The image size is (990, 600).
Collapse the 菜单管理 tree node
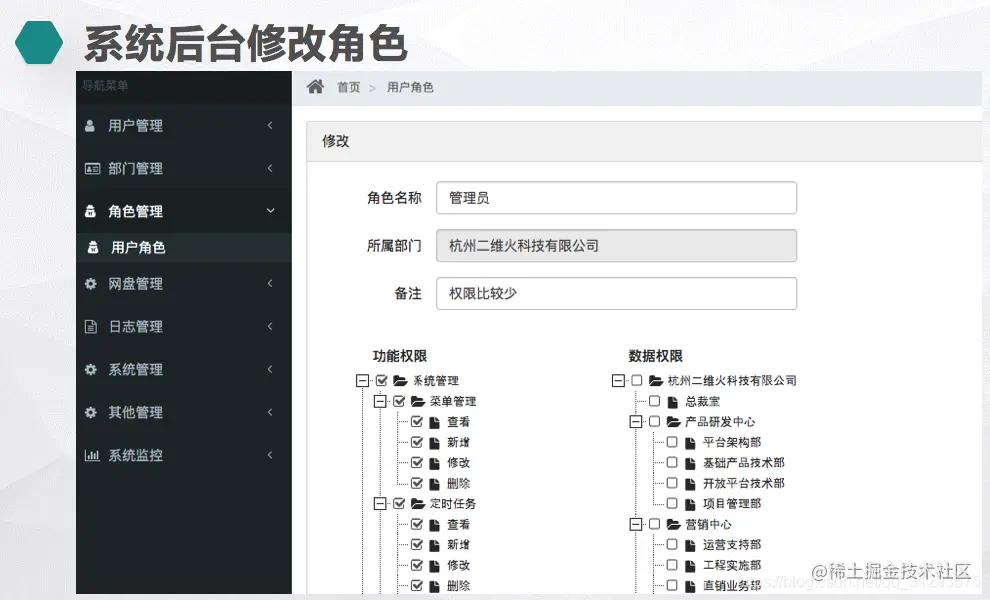point(380,401)
